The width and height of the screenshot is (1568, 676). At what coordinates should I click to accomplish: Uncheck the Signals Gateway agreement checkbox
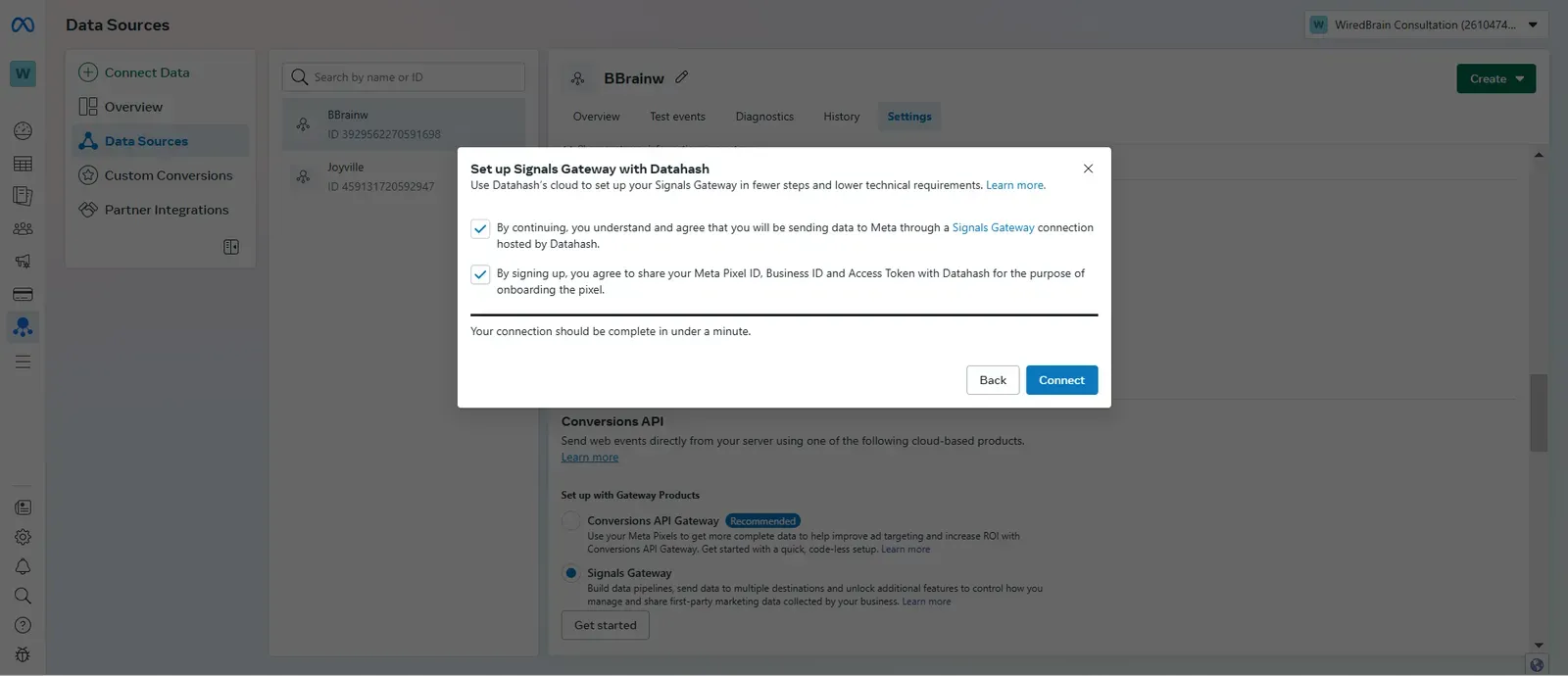(x=480, y=228)
